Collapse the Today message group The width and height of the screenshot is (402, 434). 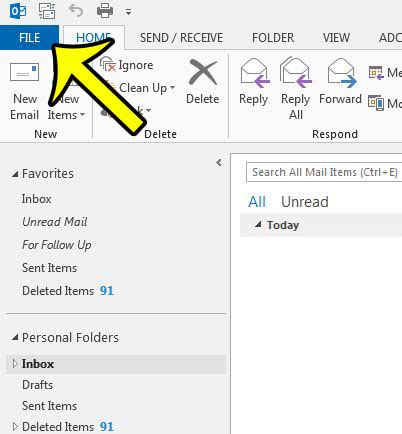pyautogui.click(x=258, y=225)
